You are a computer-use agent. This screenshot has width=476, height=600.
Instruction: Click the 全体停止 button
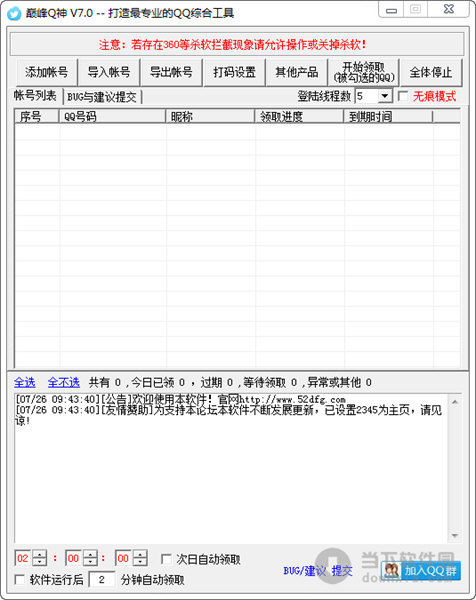coord(431,72)
